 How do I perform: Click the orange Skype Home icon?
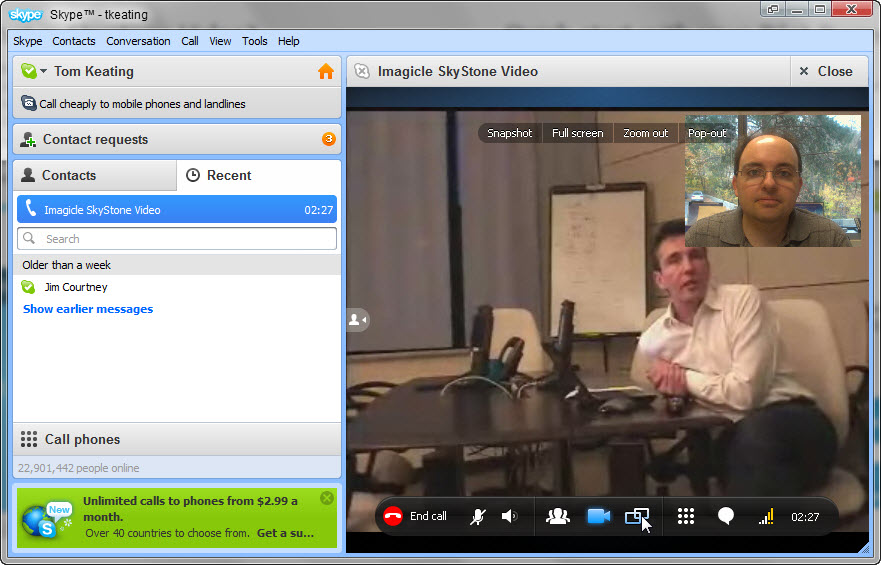click(x=325, y=72)
